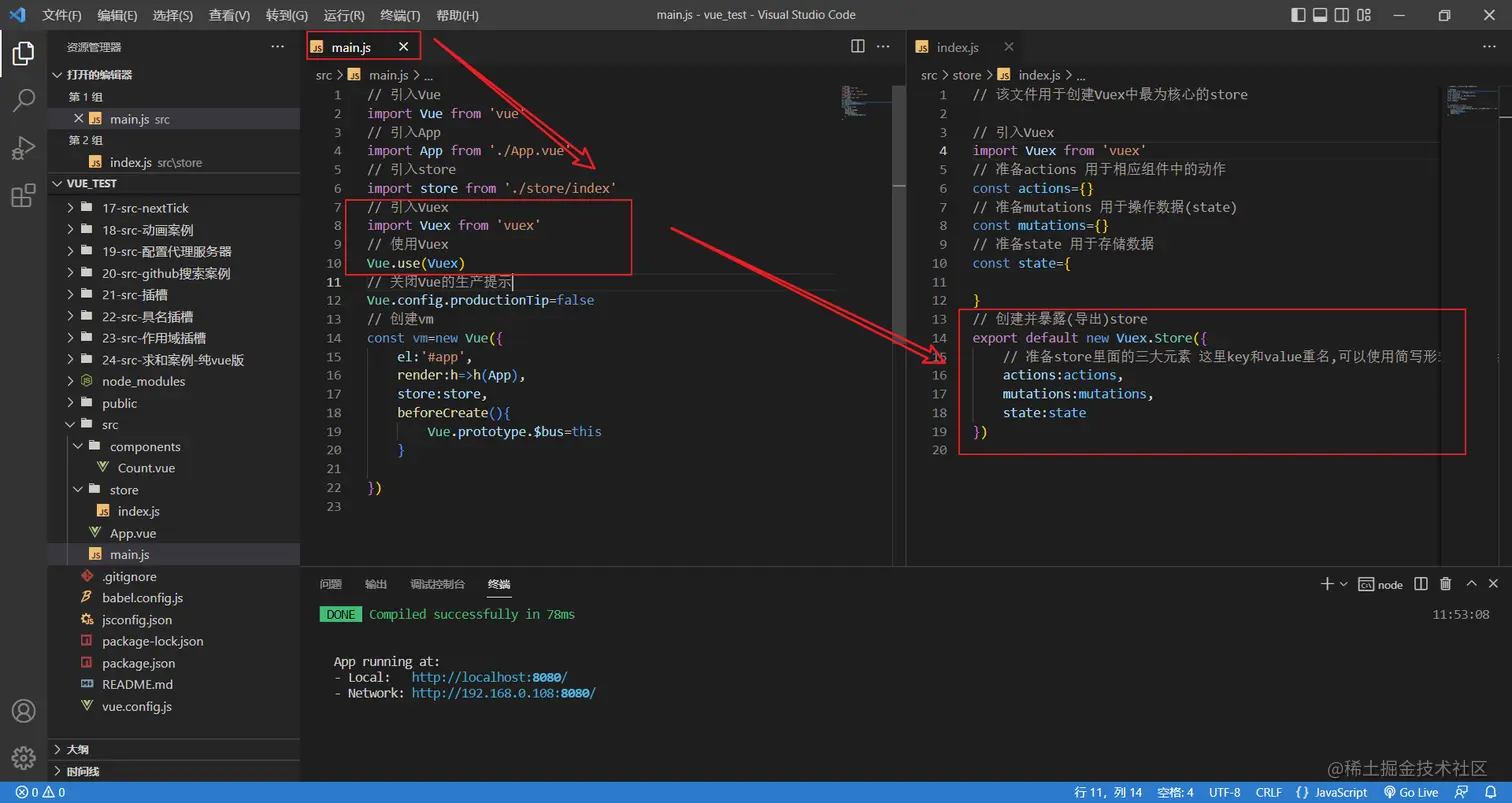Screen dimensions: 1512x803
Task: Maximize the panel size with chevron up
Action: pos(1471,584)
